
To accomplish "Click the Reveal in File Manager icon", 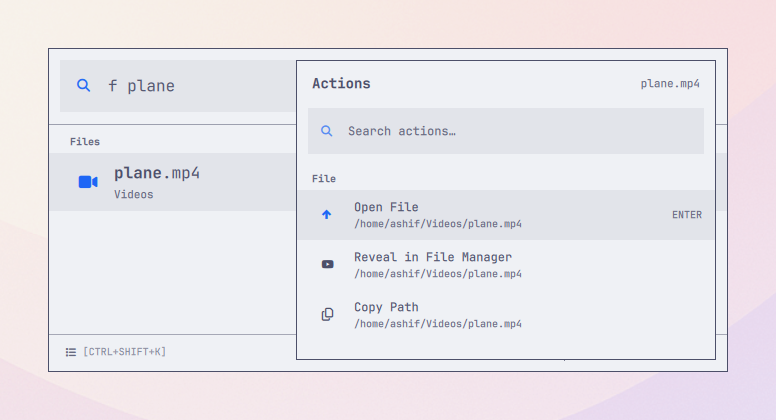I will (x=328, y=264).
